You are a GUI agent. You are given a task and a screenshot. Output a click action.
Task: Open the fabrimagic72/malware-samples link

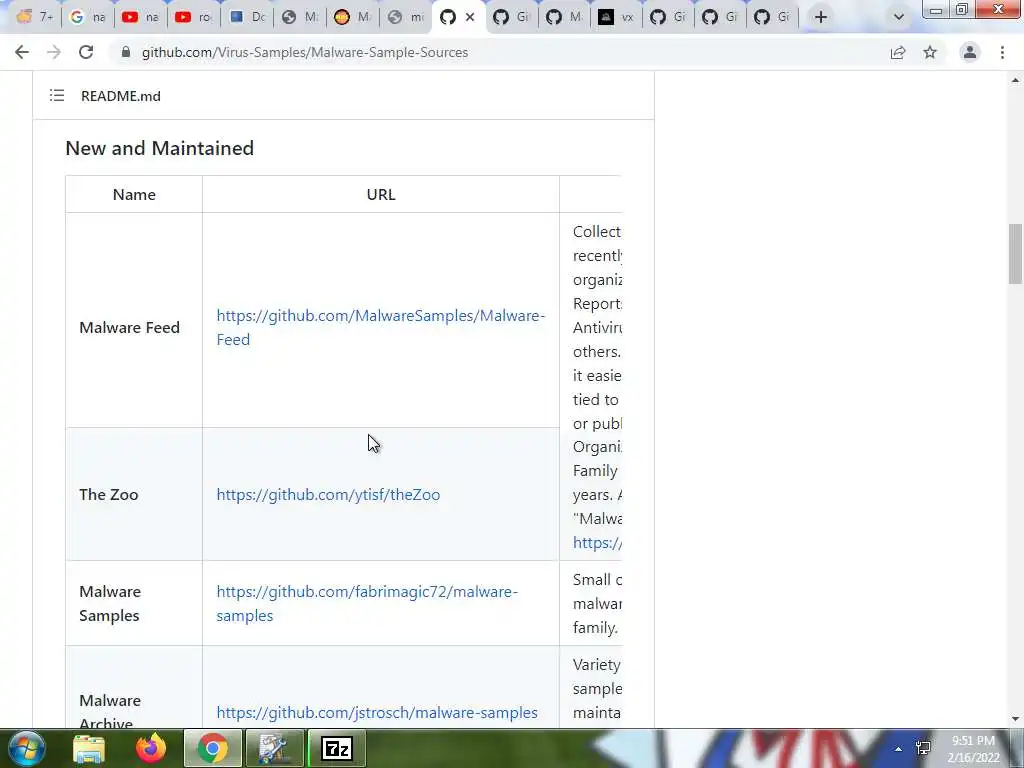click(x=366, y=603)
